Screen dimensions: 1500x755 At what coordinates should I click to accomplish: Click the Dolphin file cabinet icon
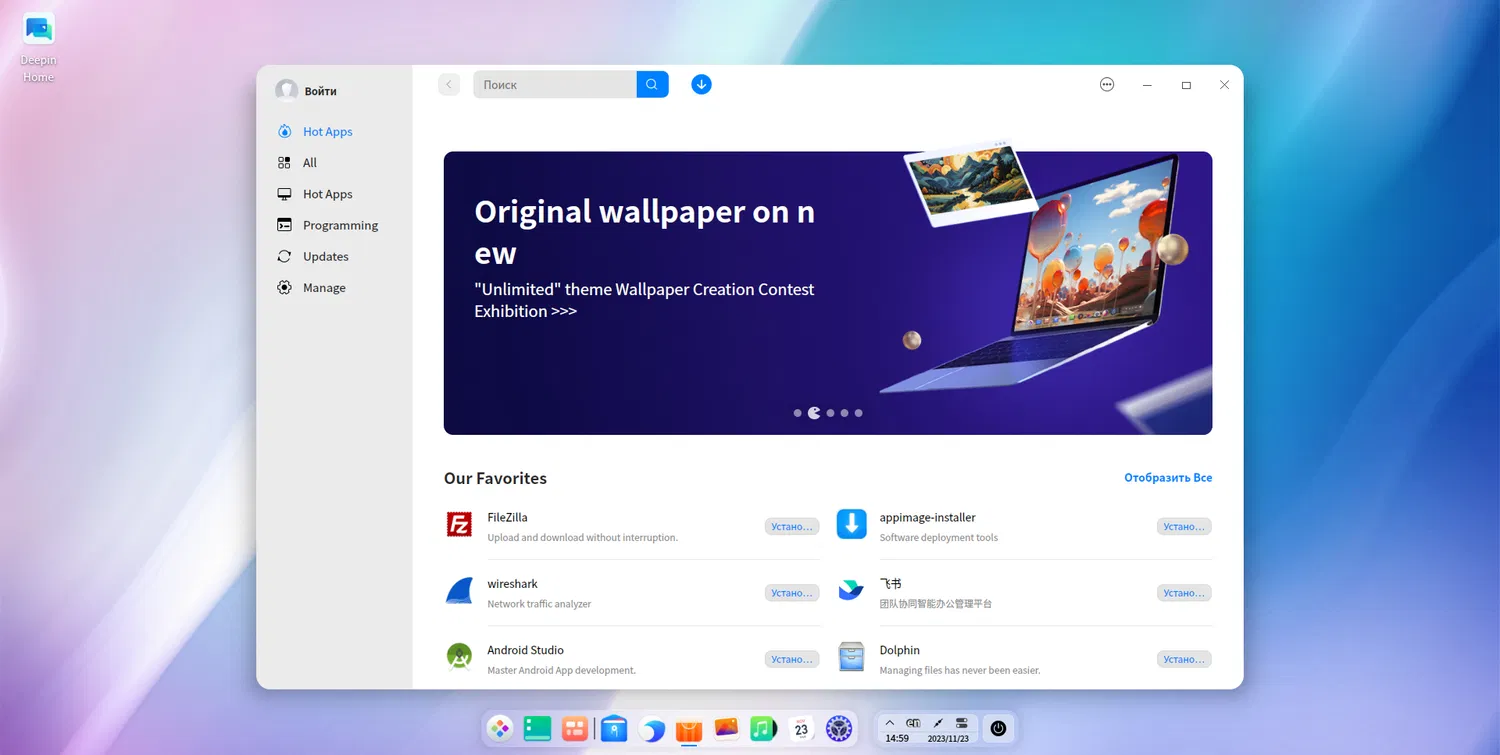coord(851,657)
